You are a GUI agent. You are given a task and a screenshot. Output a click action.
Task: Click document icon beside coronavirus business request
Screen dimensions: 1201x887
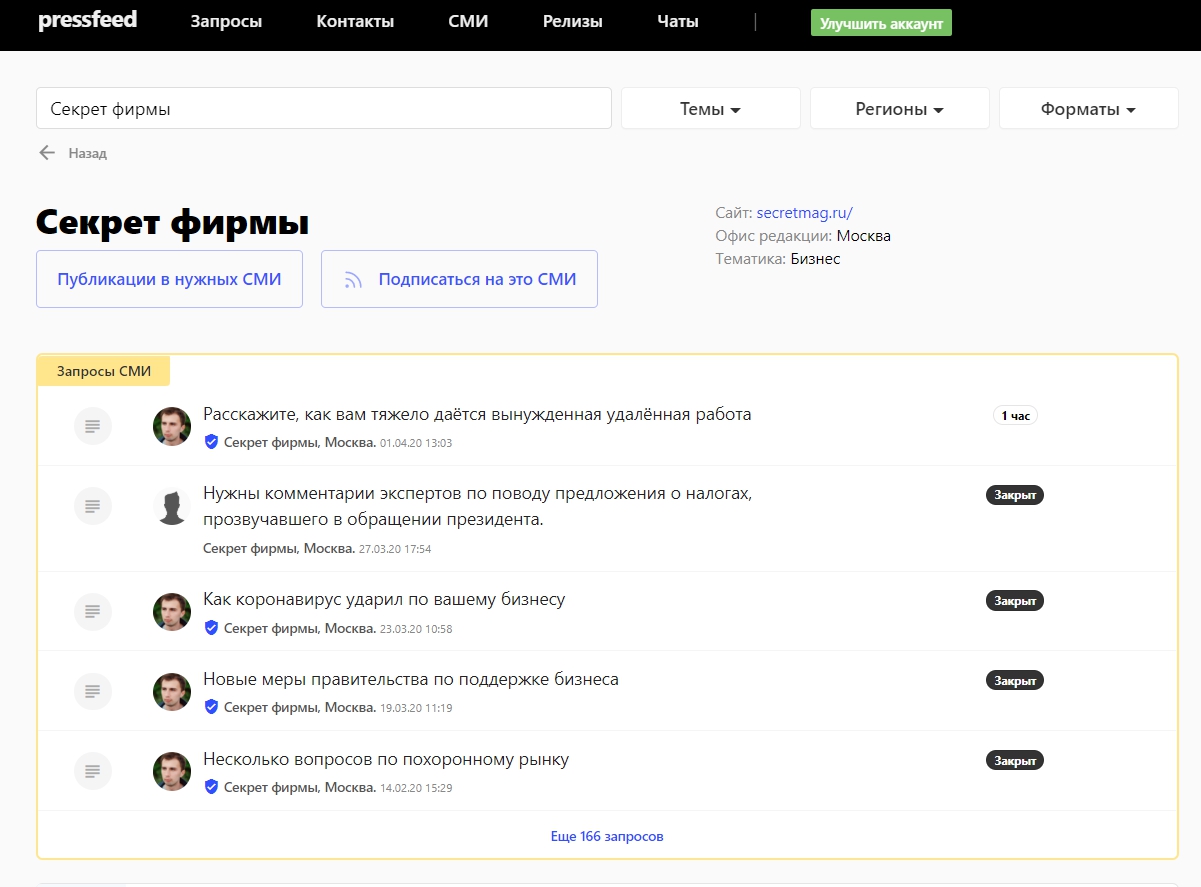click(x=93, y=611)
